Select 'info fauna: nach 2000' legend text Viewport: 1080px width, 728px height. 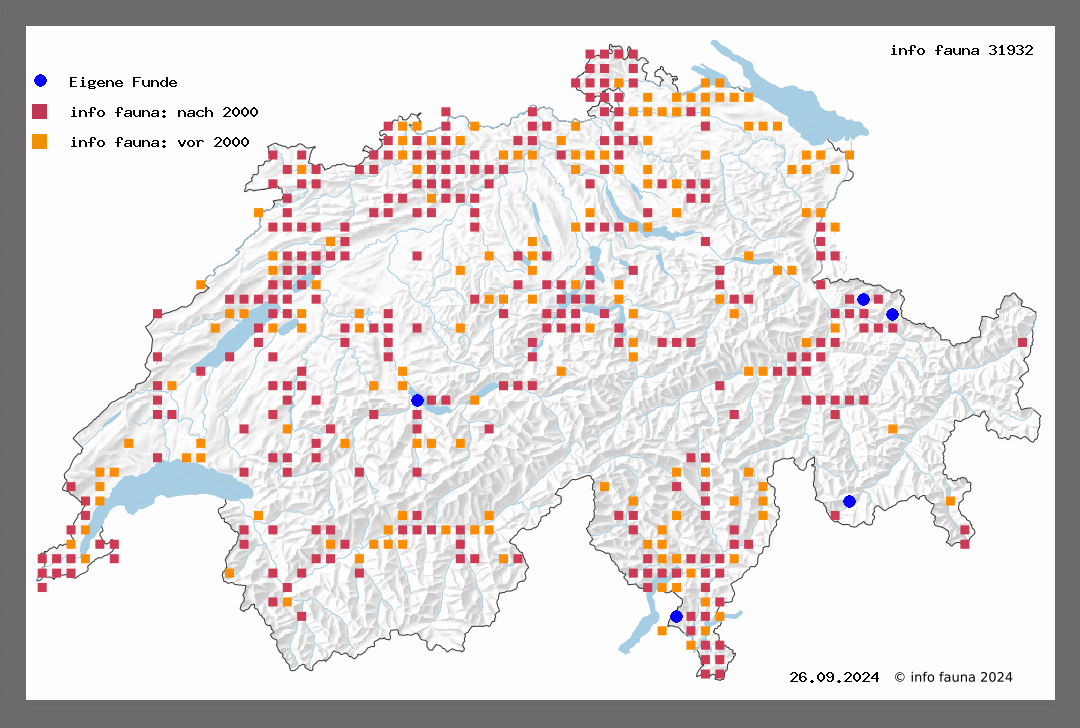(163, 112)
